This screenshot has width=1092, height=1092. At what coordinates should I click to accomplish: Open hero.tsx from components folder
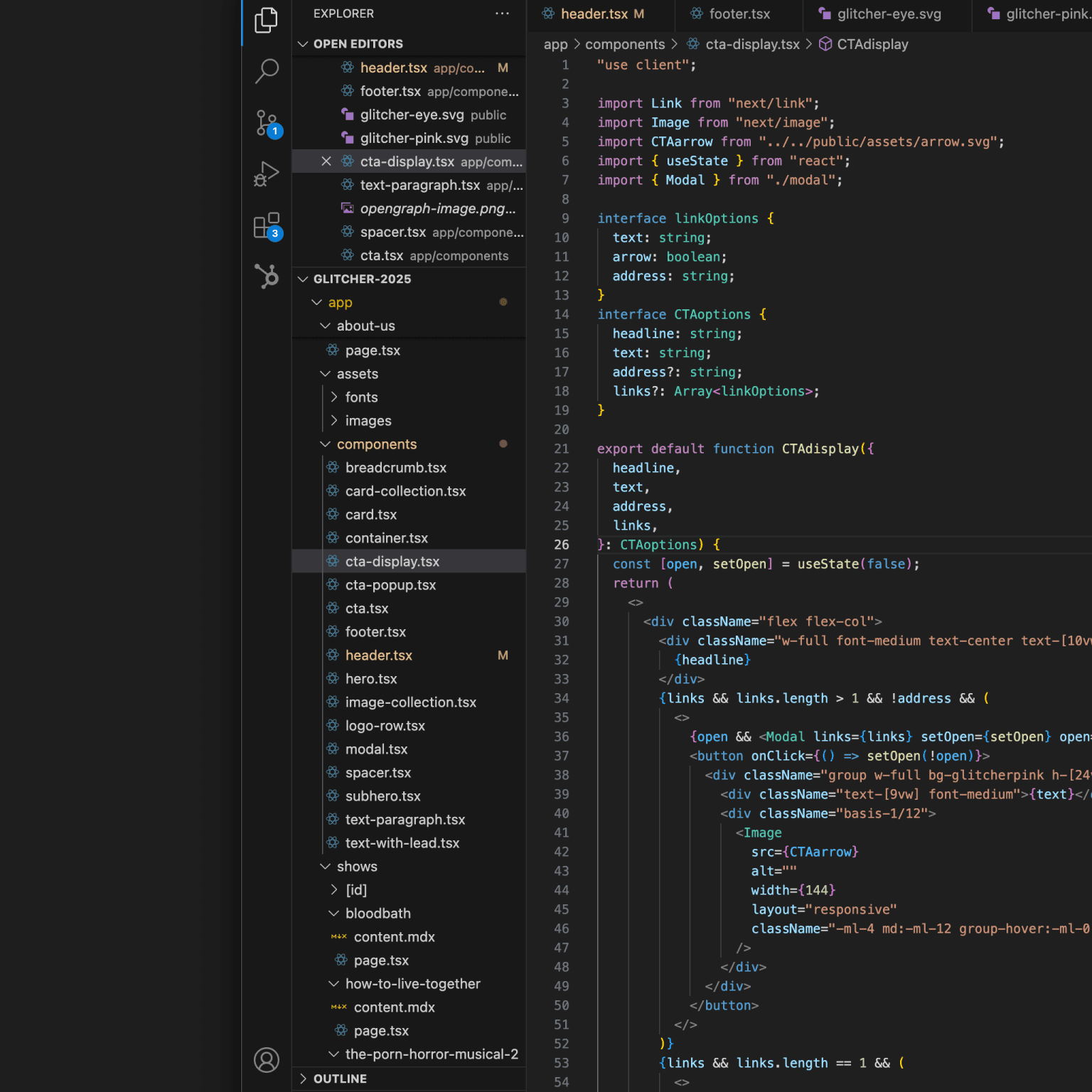[370, 679]
